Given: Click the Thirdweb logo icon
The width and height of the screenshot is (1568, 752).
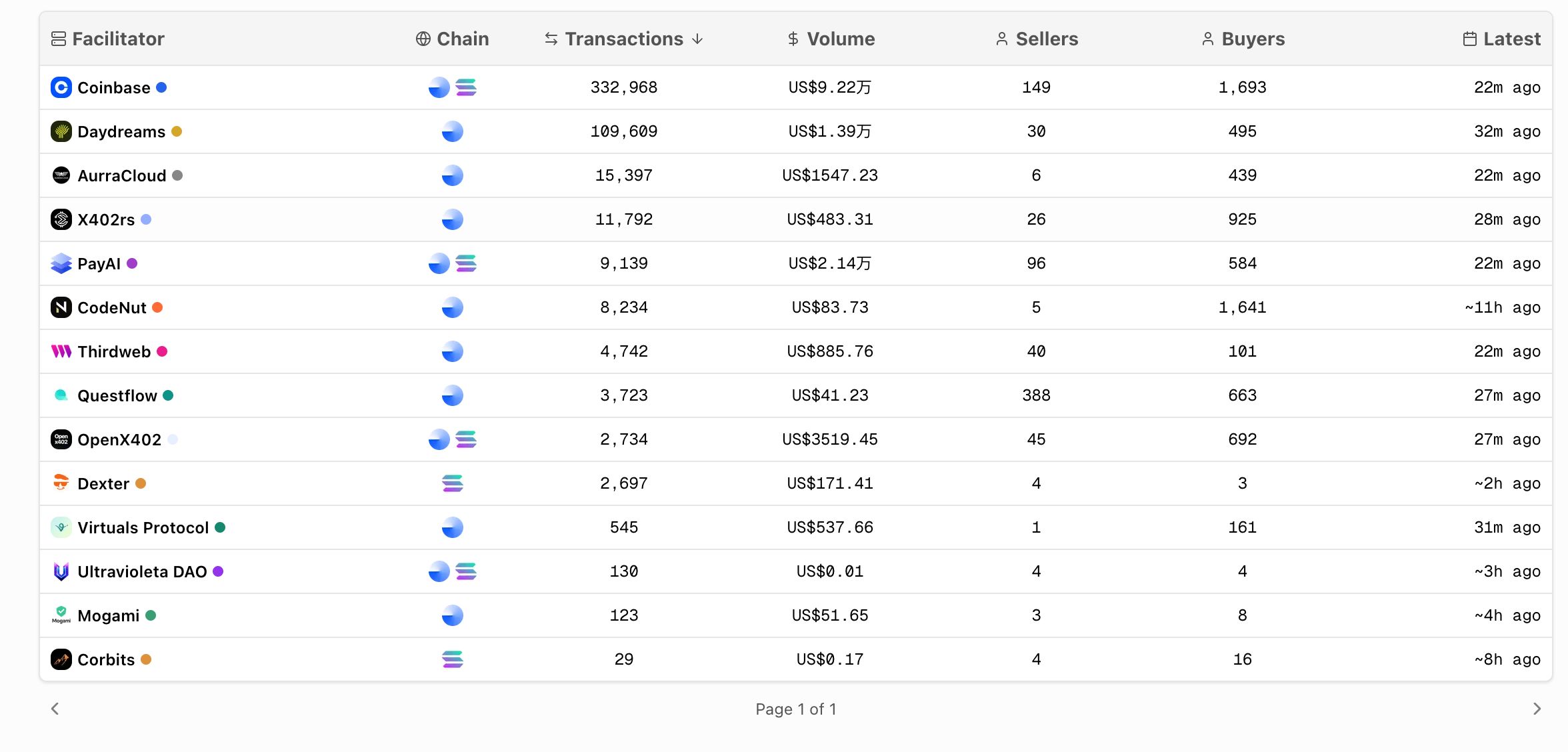Looking at the screenshot, I should tap(61, 351).
